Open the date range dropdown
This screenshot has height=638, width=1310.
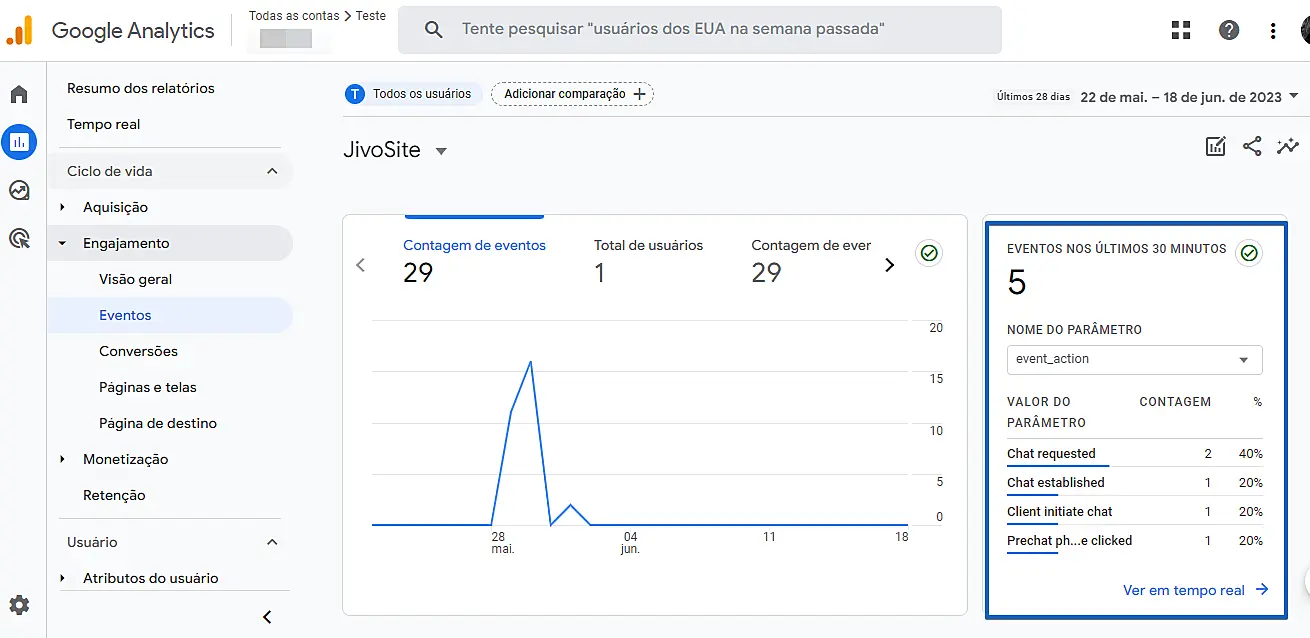click(1190, 97)
